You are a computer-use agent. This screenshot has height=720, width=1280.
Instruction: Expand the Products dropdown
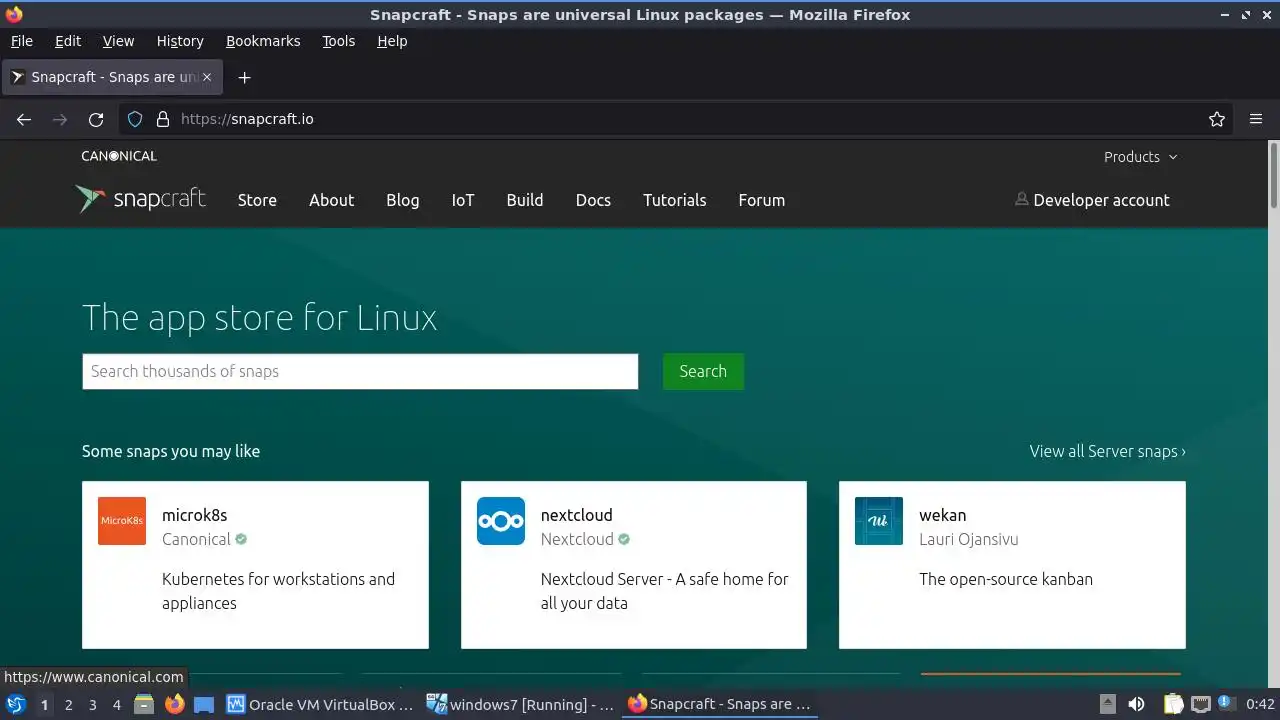[x=1141, y=157]
